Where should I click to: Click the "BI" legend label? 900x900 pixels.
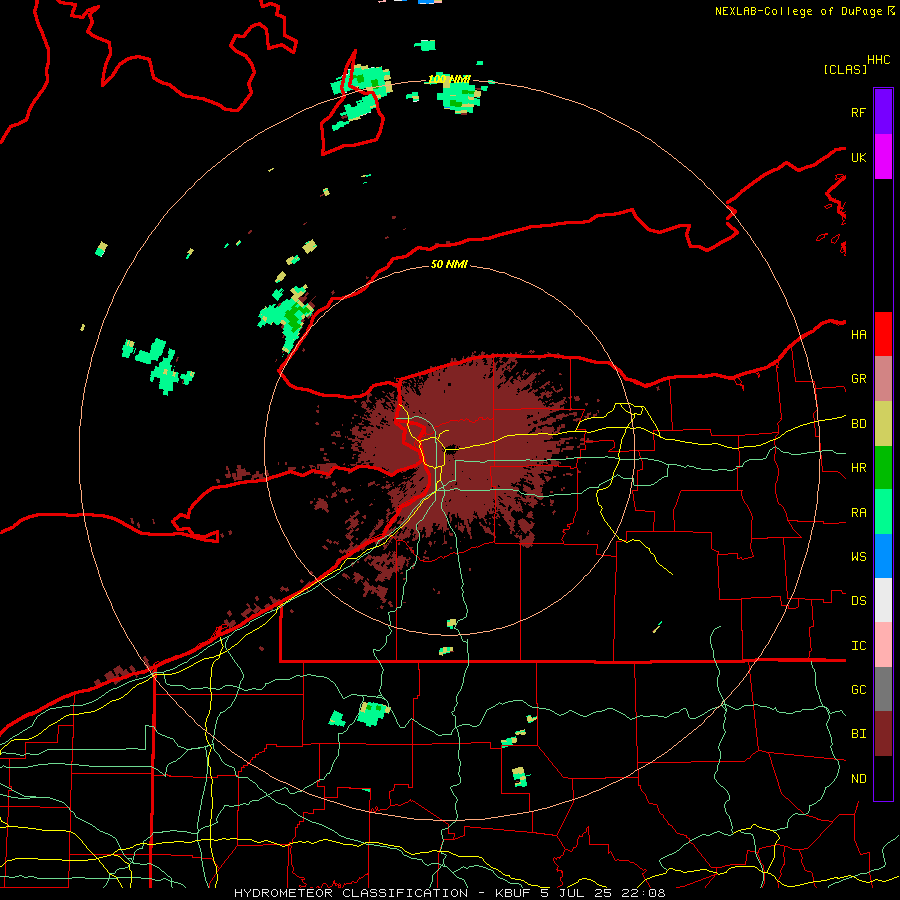coord(858,734)
